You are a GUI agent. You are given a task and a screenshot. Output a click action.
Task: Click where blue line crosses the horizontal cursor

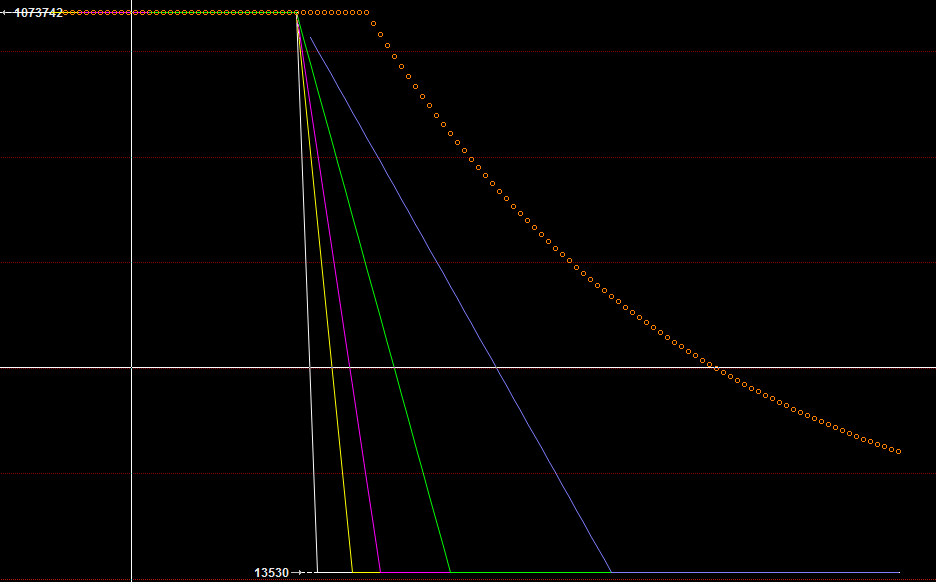tap(496, 367)
